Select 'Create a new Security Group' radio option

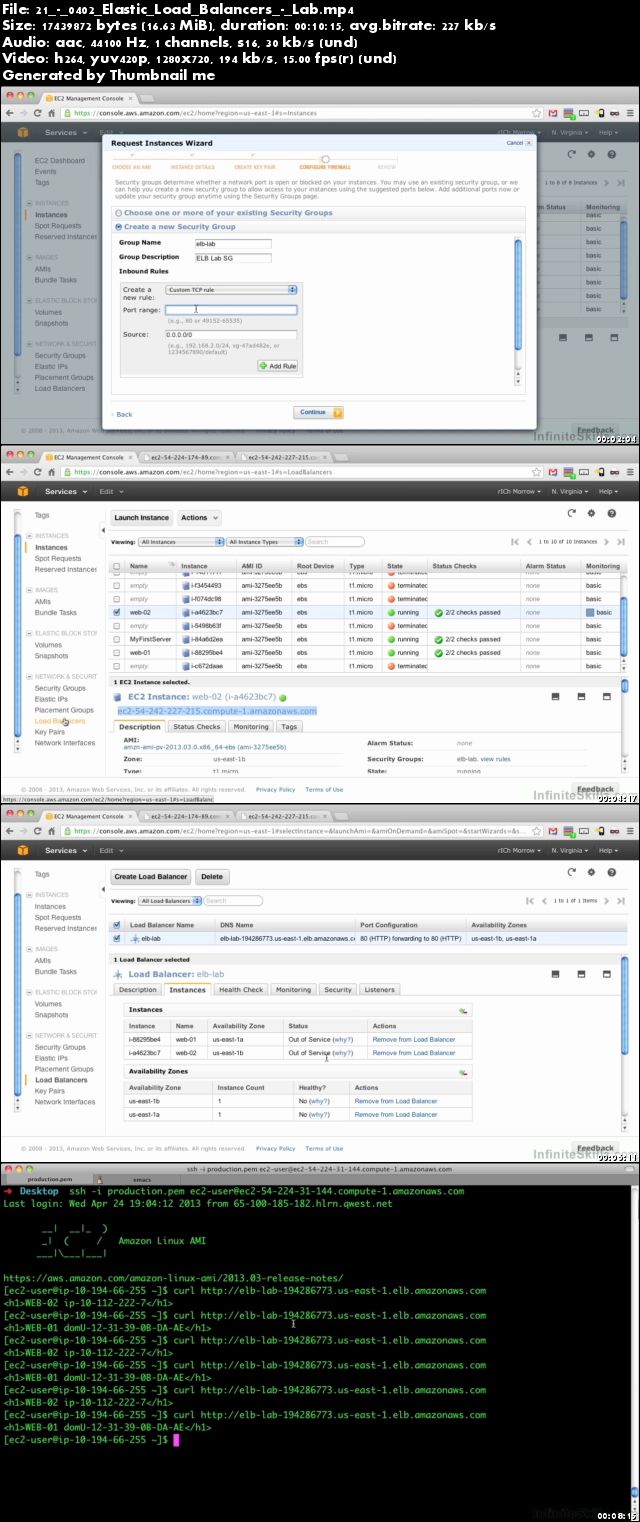click(119, 227)
